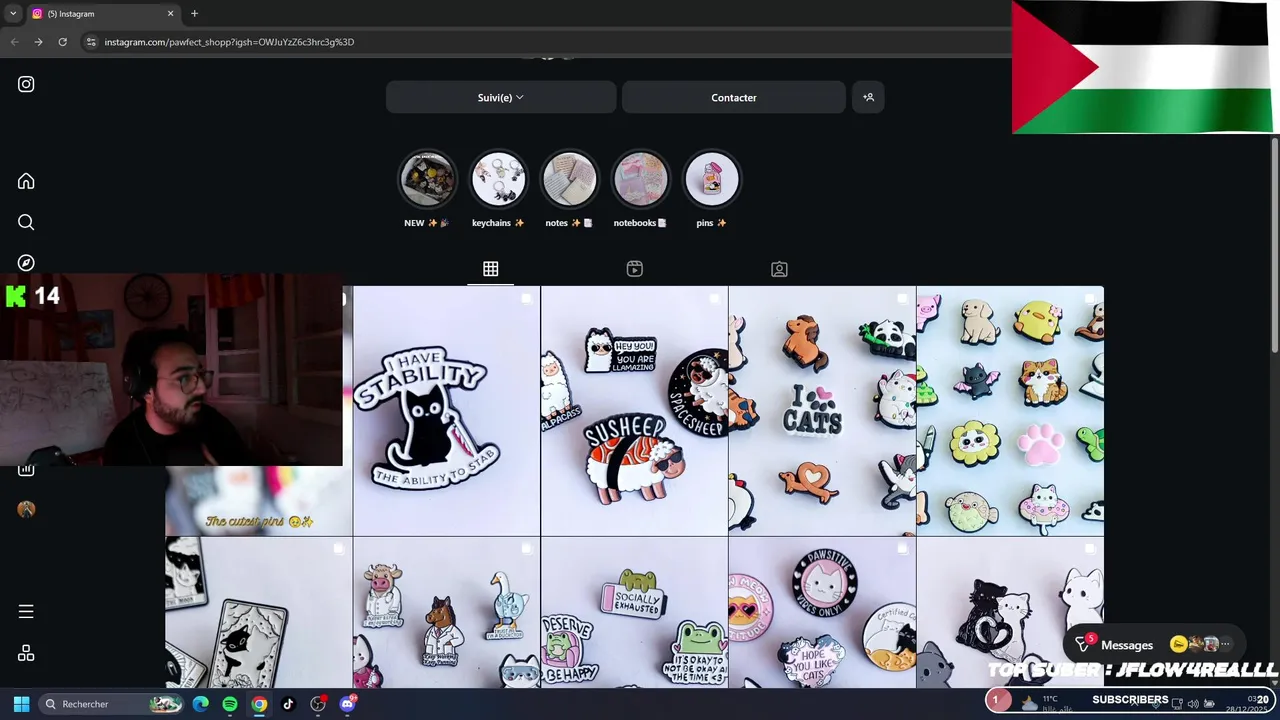The height and width of the screenshot is (720, 1280).
Task: Click the similar accounts suggestion icon button
Action: coord(868,97)
